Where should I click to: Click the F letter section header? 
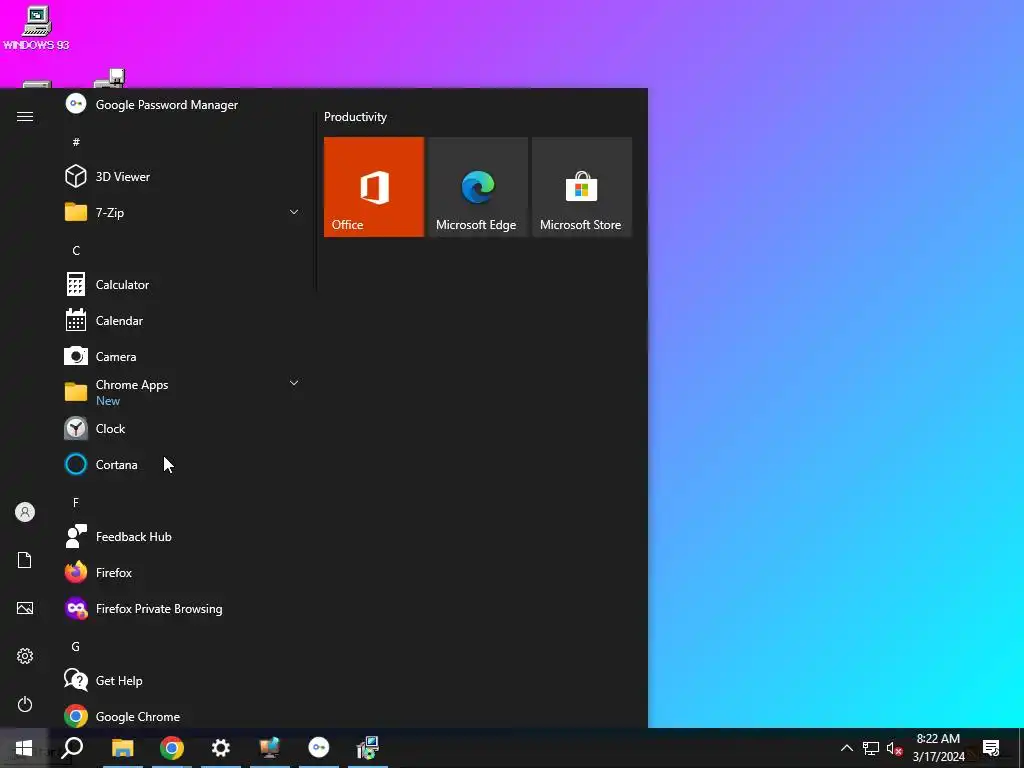tap(76, 502)
